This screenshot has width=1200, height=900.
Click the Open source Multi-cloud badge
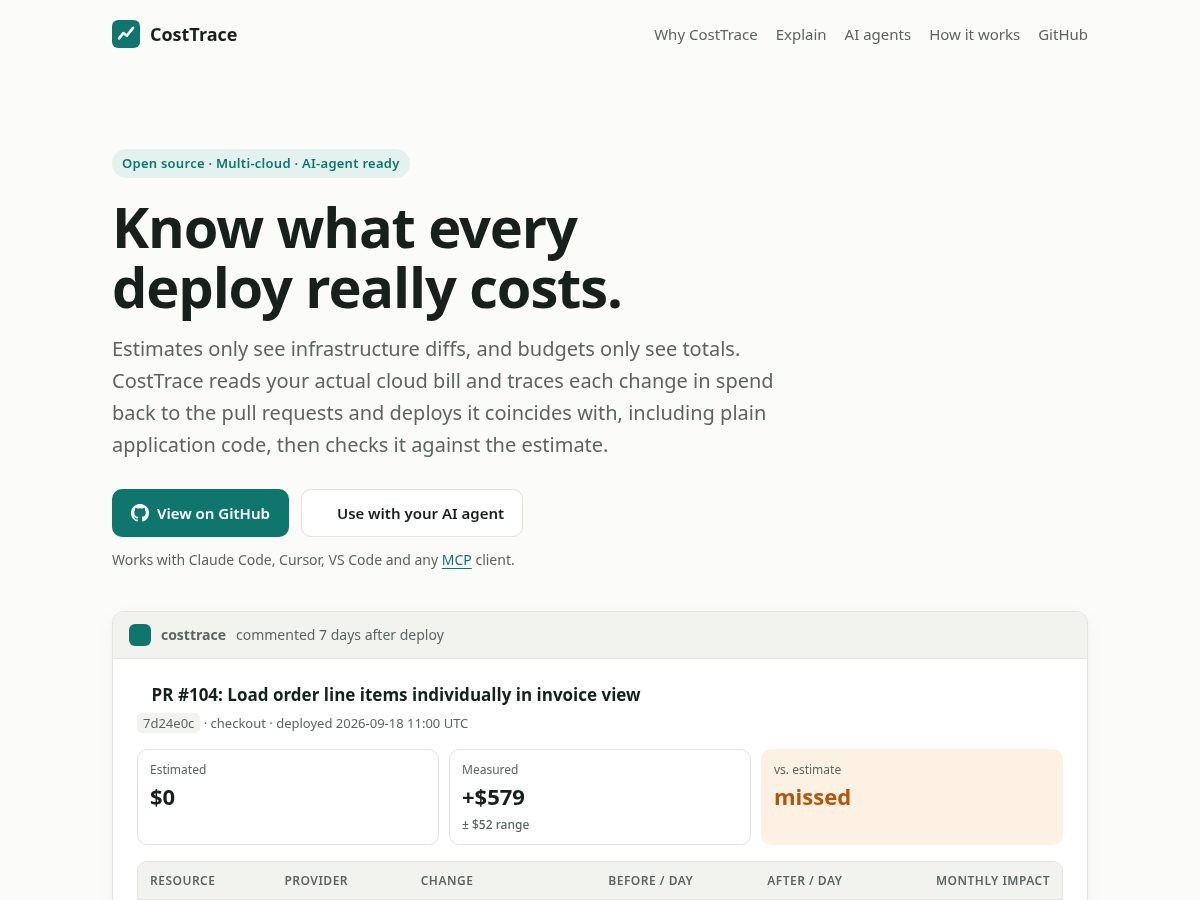click(261, 163)
